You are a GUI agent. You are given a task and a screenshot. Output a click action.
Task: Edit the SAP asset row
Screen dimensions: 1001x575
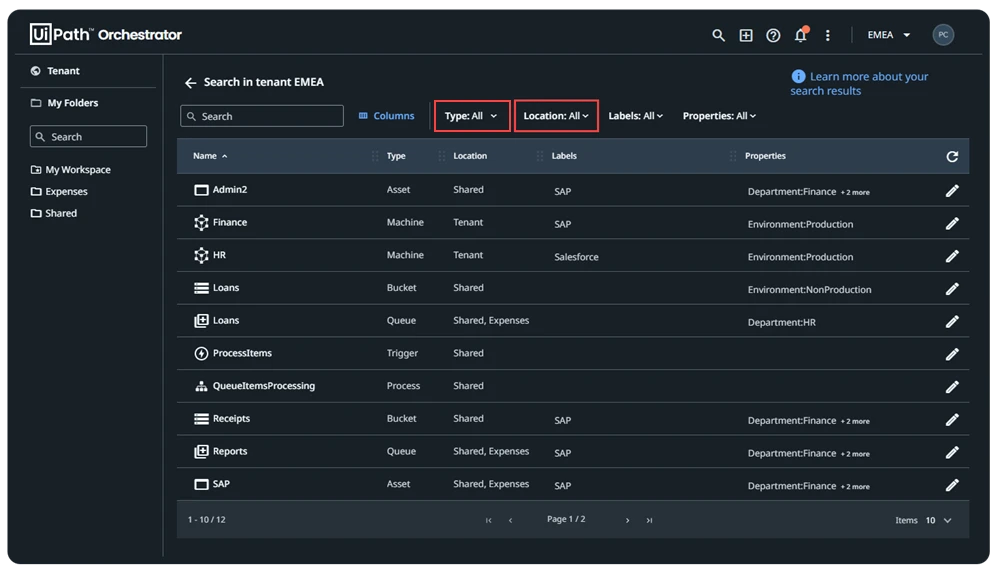pyautogui.click(x=952, y=485)
